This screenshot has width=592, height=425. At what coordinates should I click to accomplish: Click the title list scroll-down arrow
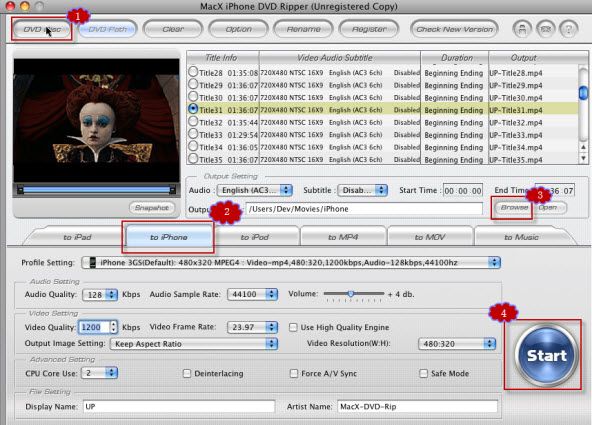584,158
